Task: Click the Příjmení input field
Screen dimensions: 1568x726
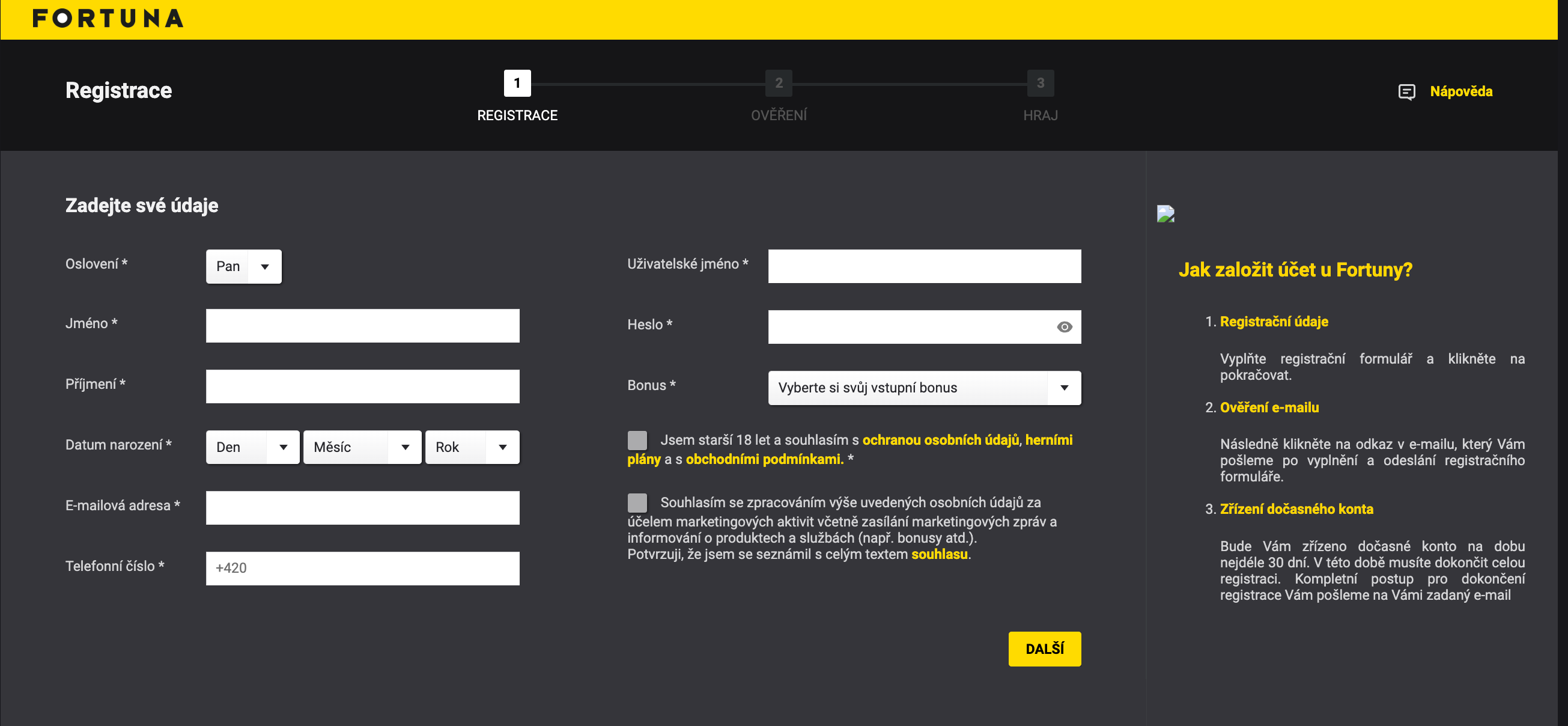Action: [x=362, y=386]
